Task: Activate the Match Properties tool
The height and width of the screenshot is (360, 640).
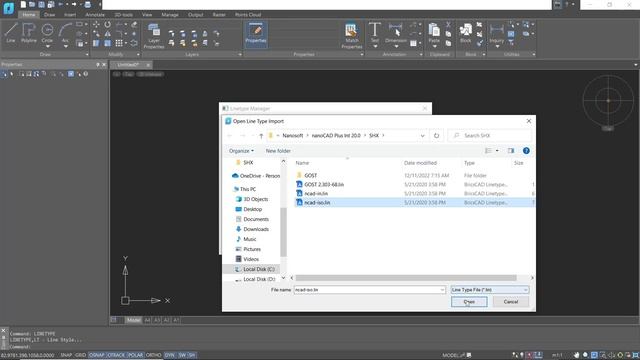Action: 351,36
